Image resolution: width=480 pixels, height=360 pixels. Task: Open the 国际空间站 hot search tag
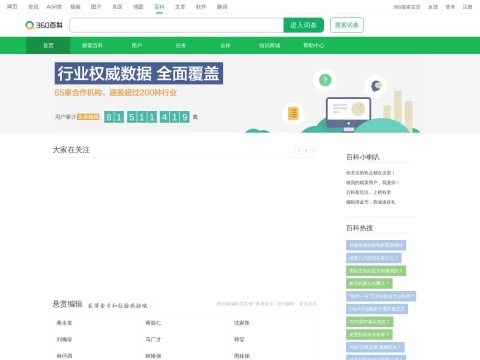(376, 271)
